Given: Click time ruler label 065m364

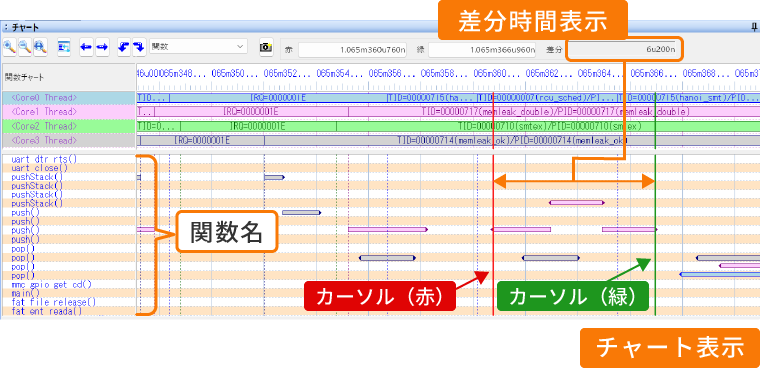Looking at the screenshot, I should 601,74.
